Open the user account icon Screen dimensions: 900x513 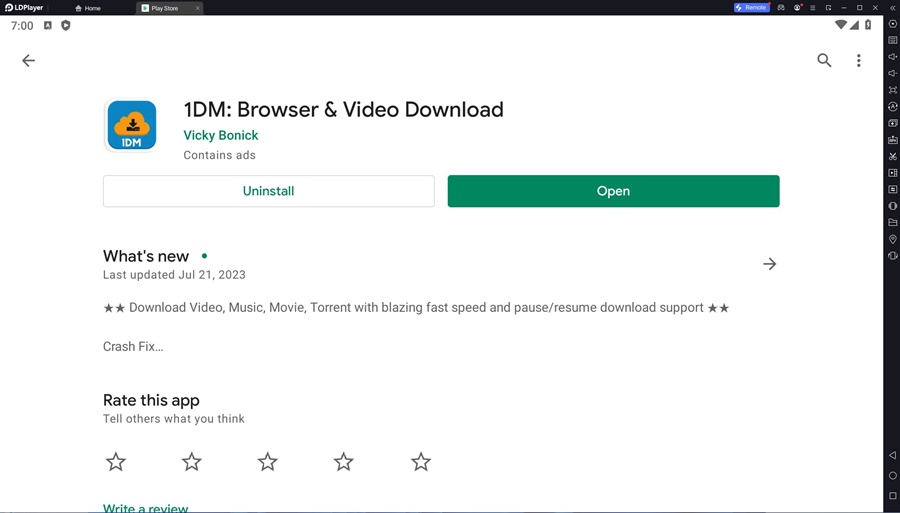[x=797, y=7]
